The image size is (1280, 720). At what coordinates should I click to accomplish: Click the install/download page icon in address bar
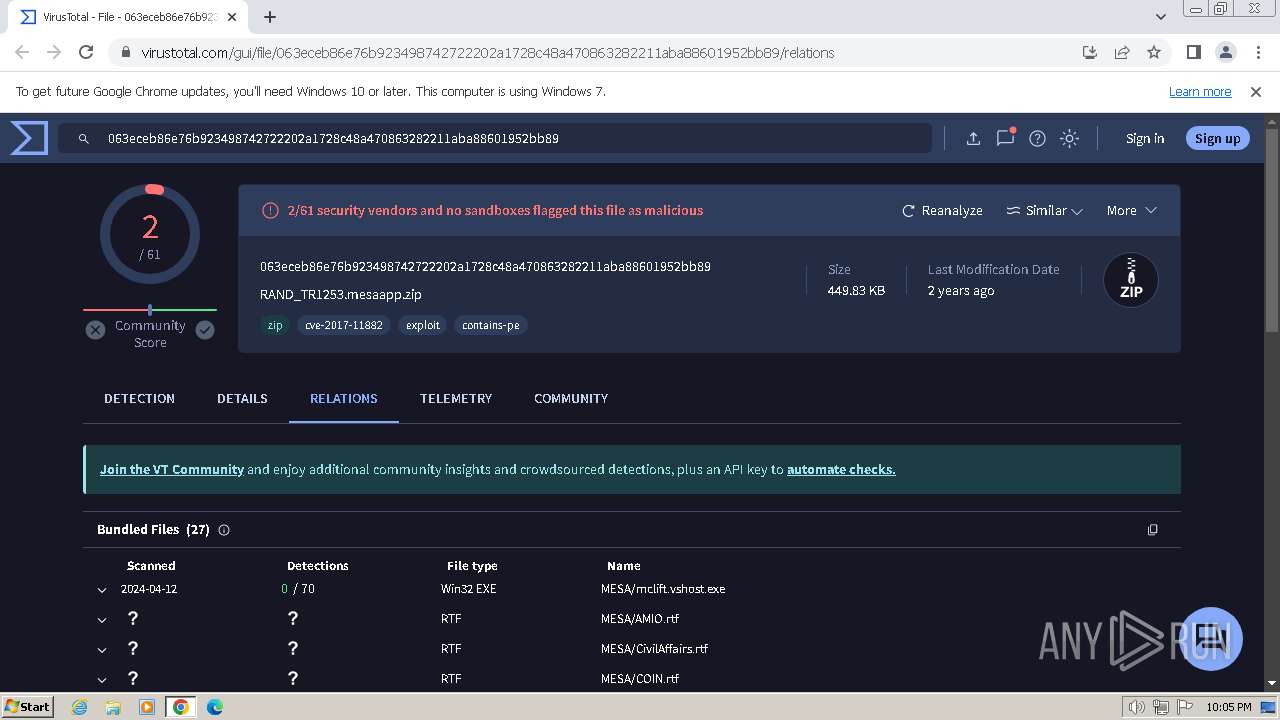pos(1090,52)
